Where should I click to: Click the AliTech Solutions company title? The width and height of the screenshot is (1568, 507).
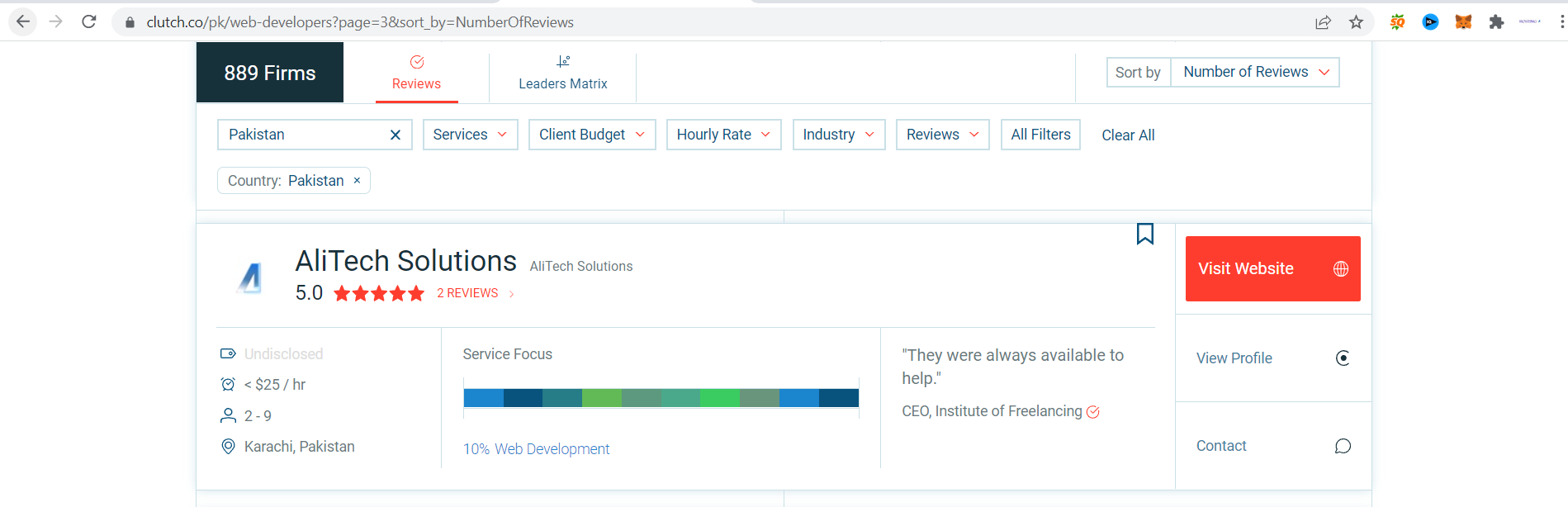[406, 261]
